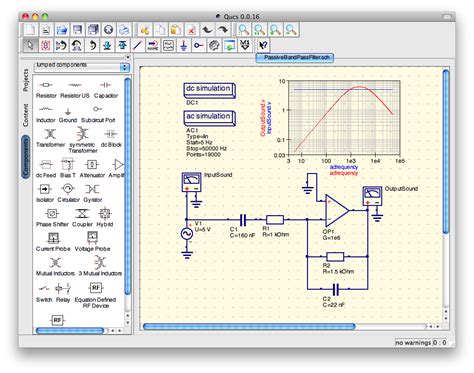Pick the Resistor component

point(46,90)
